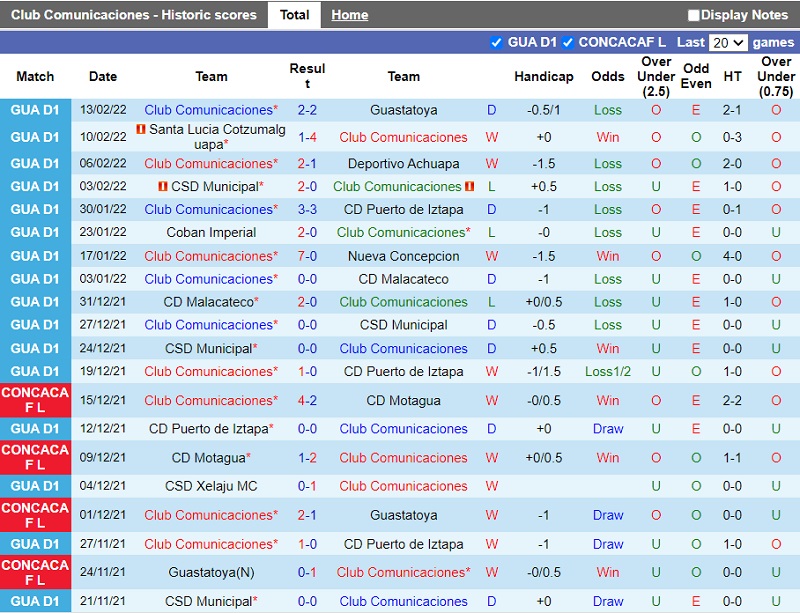Switch to the Home tab
Viewport: 800px width, 613px height.
pyautogui.click(x=349, y=15)
